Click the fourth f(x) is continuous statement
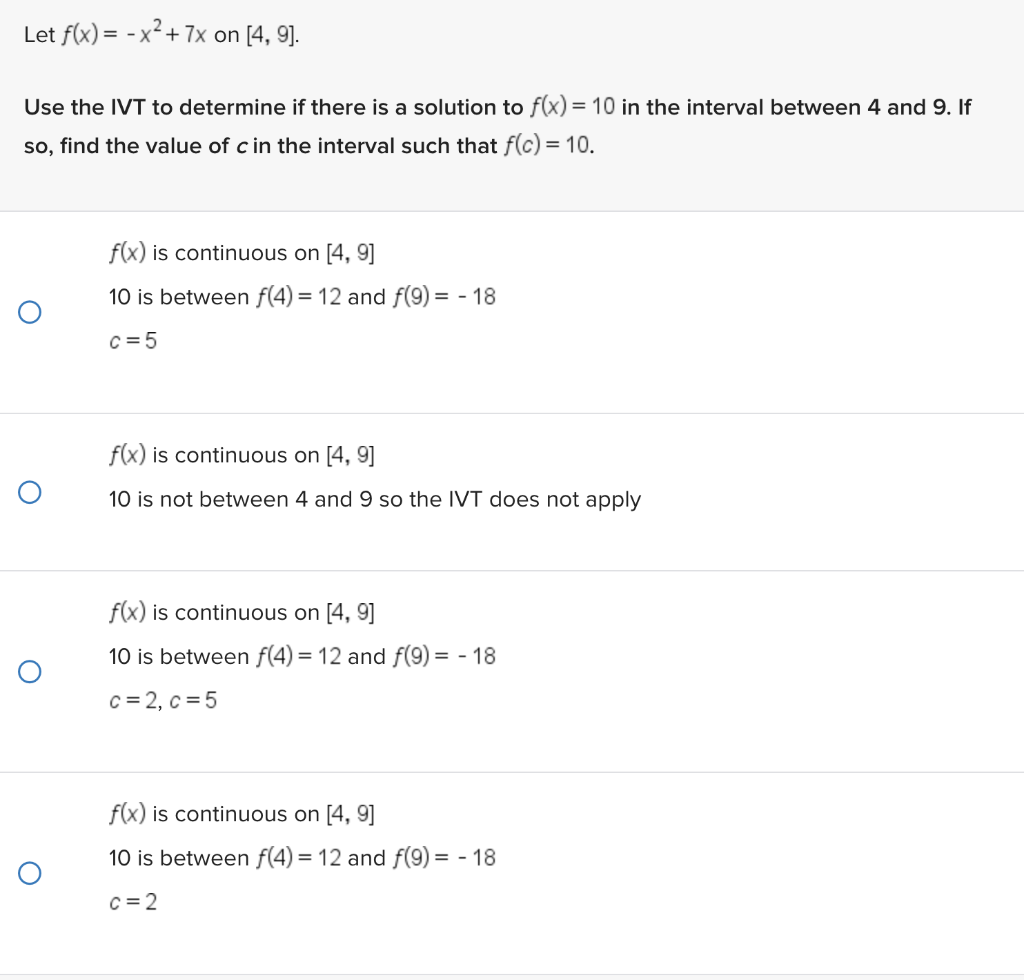The image size is (1024, 980). [240, 814]
